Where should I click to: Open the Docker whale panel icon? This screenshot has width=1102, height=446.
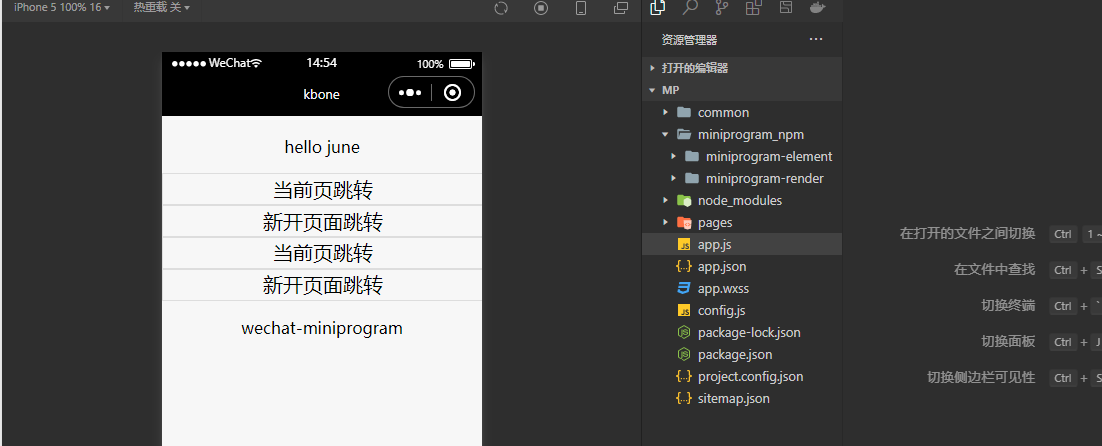[x=817, y=8]
